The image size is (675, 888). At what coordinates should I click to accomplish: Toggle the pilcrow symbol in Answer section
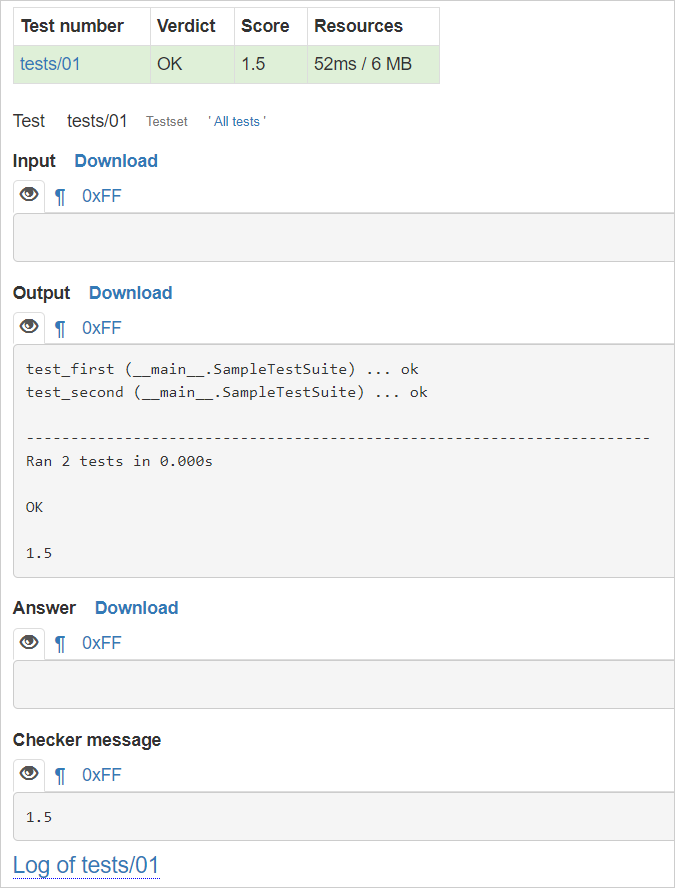(60, 644)
